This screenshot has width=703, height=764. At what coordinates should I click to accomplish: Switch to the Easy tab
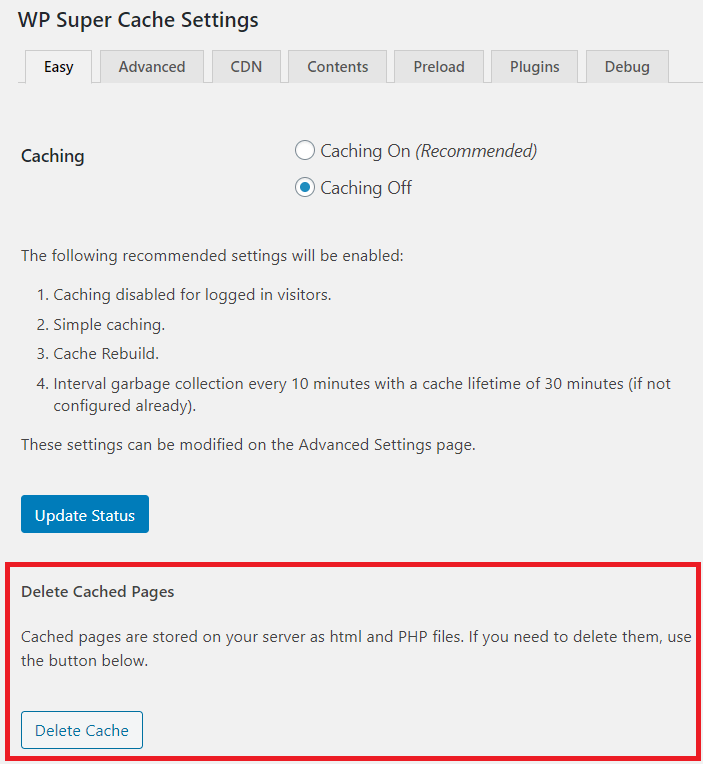click(58, 67)
